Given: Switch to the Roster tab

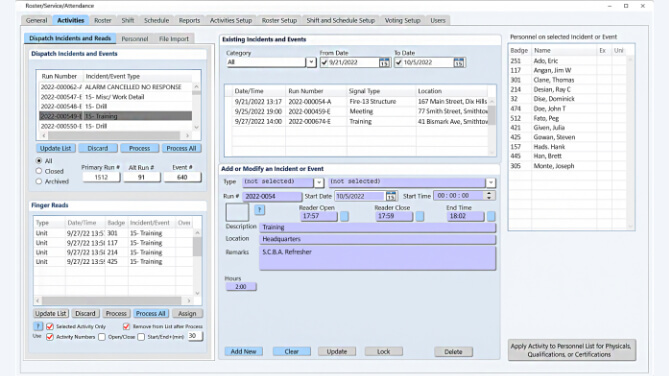Looking at the screenshot, I should (x=103, y=20).
